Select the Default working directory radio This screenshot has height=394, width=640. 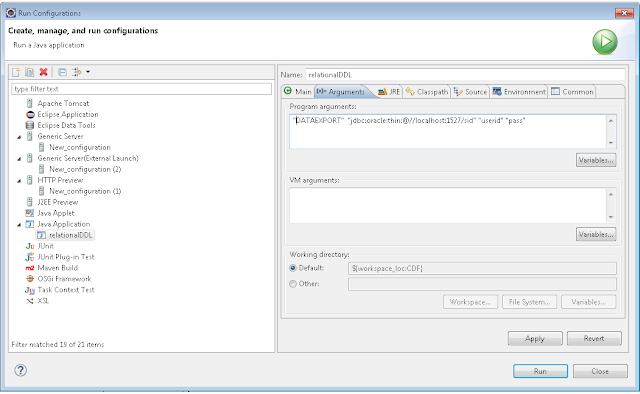pyautogui.click(x=293, y=268)
